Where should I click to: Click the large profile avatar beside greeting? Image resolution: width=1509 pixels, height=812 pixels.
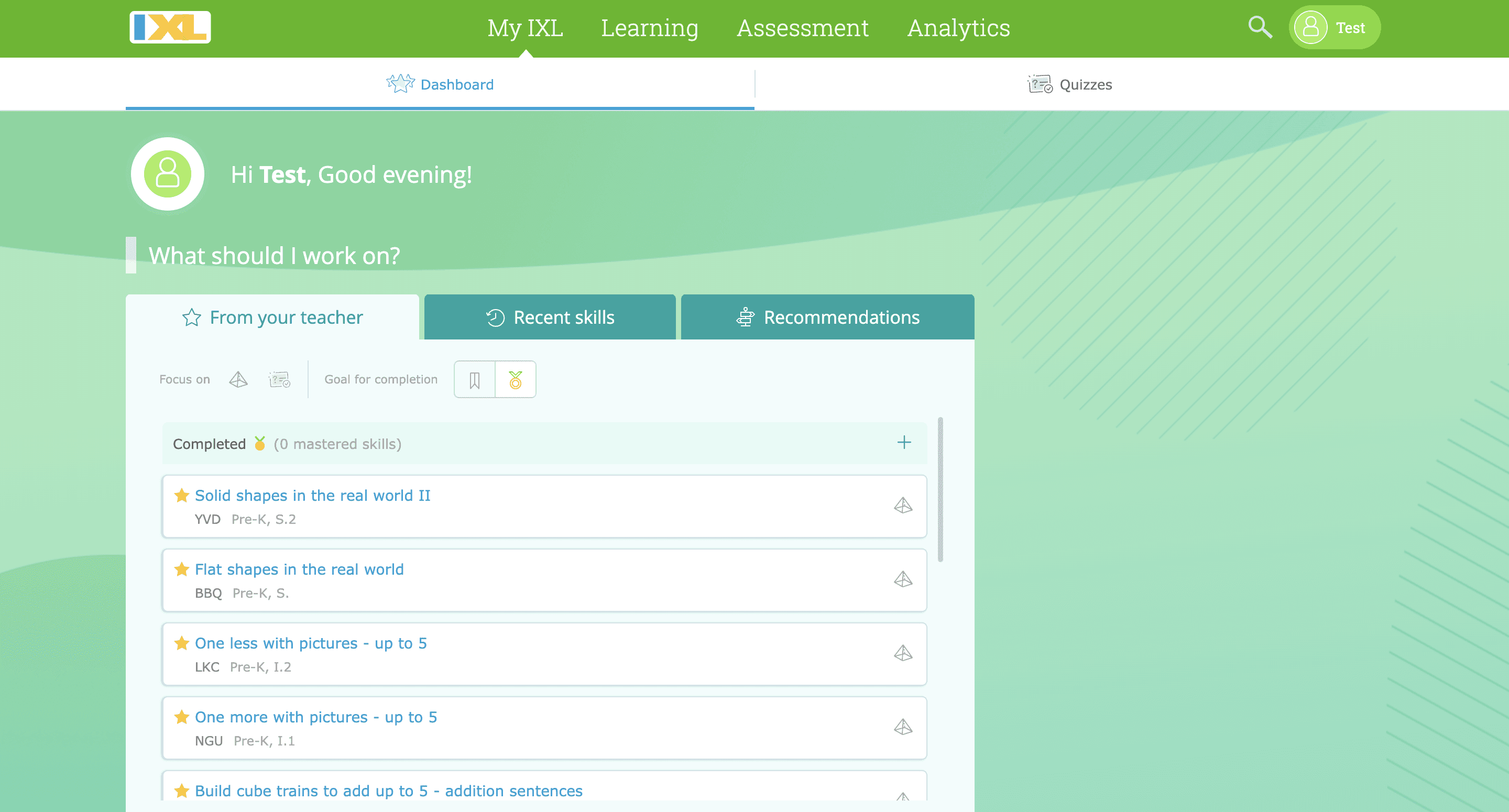[168, 174]
